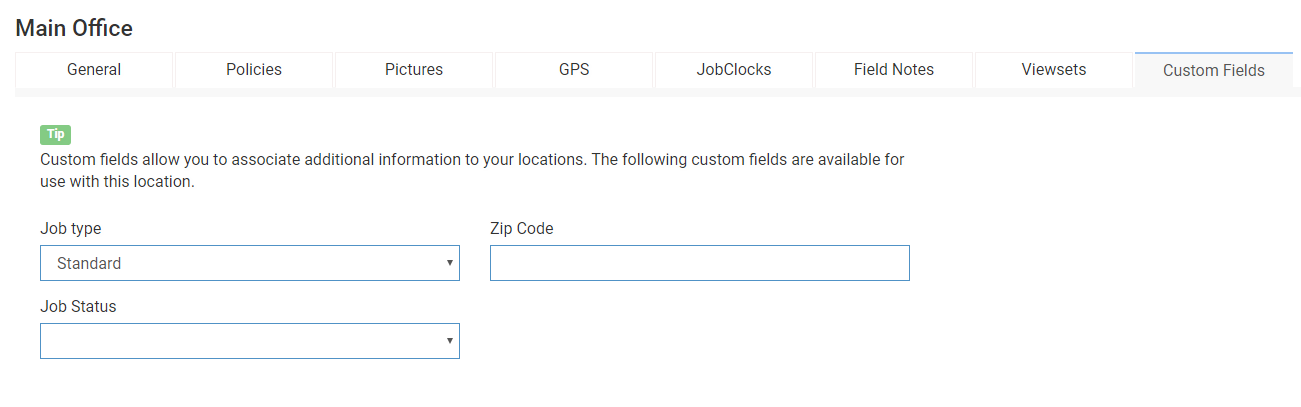This screenshot has width=1301, height=407.
Task: Expand the empty Job Status dropdown
Action: point(250,341)
